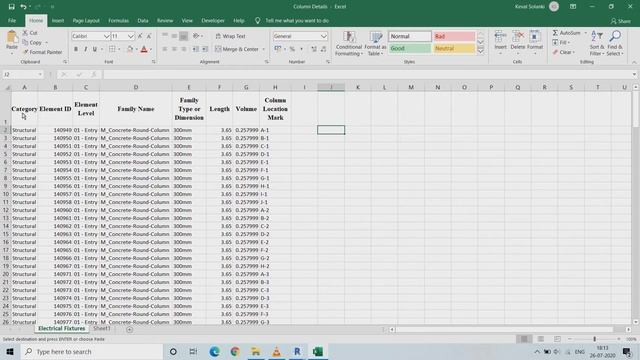Open the General number format dropdown
The image size is (640, 360).
324,36
